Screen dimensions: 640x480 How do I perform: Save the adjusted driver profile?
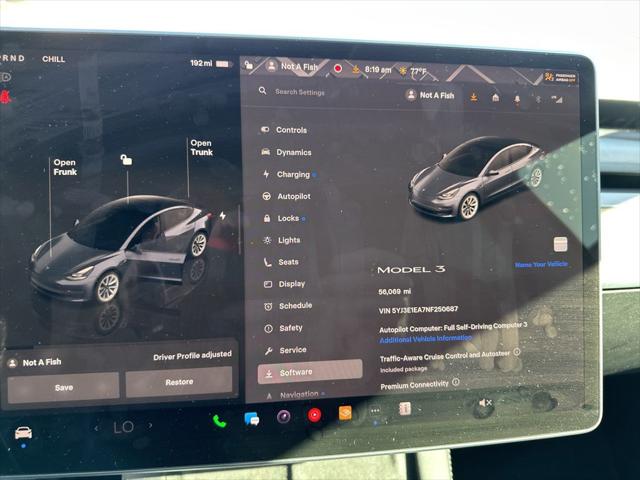coord(64,387)
